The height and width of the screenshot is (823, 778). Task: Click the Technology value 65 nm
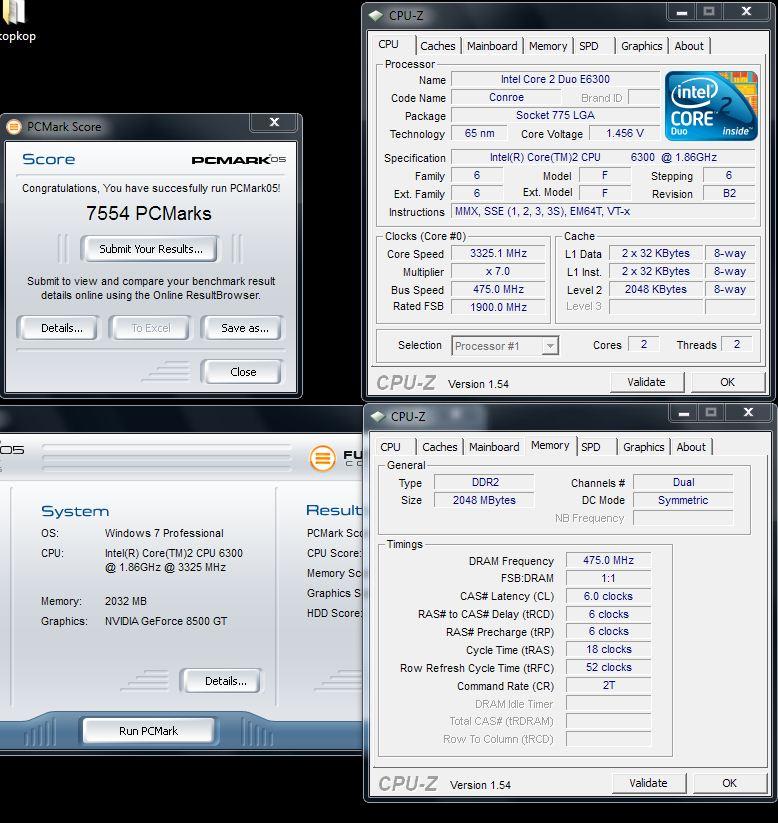[x=479, y=133]
